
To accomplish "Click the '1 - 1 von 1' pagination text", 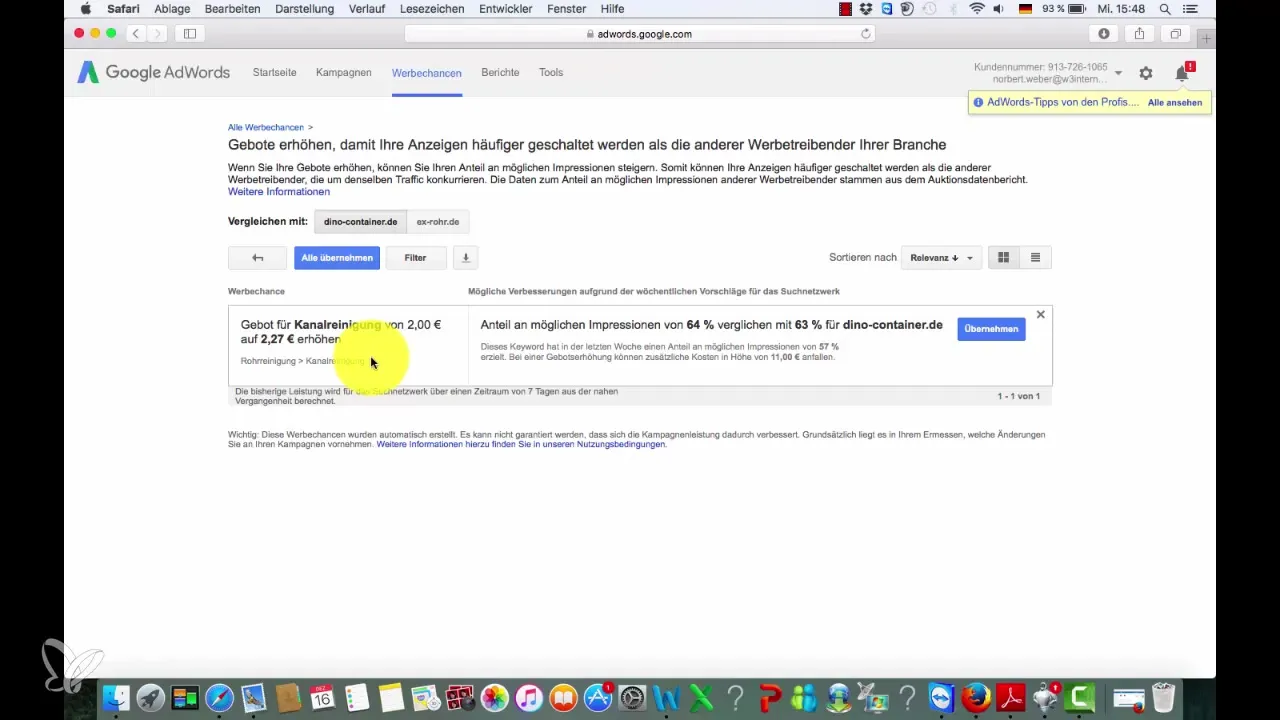I will pyautogui.click(x=1018, y=397).
